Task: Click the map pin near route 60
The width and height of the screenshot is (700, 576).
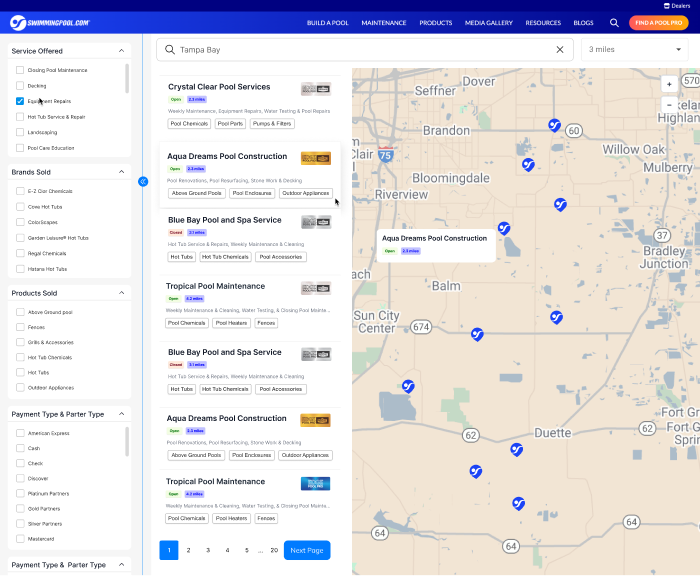Action: click(554, 125)
